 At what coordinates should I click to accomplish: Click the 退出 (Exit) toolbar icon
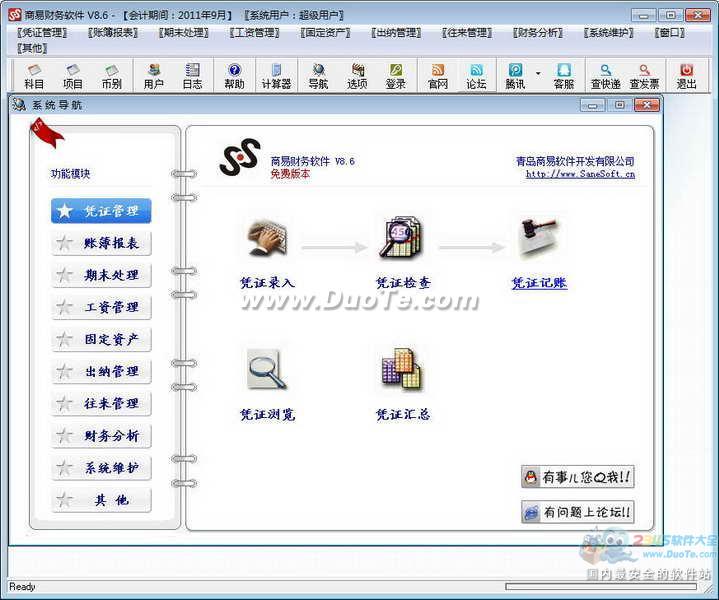tap(686, 76)
